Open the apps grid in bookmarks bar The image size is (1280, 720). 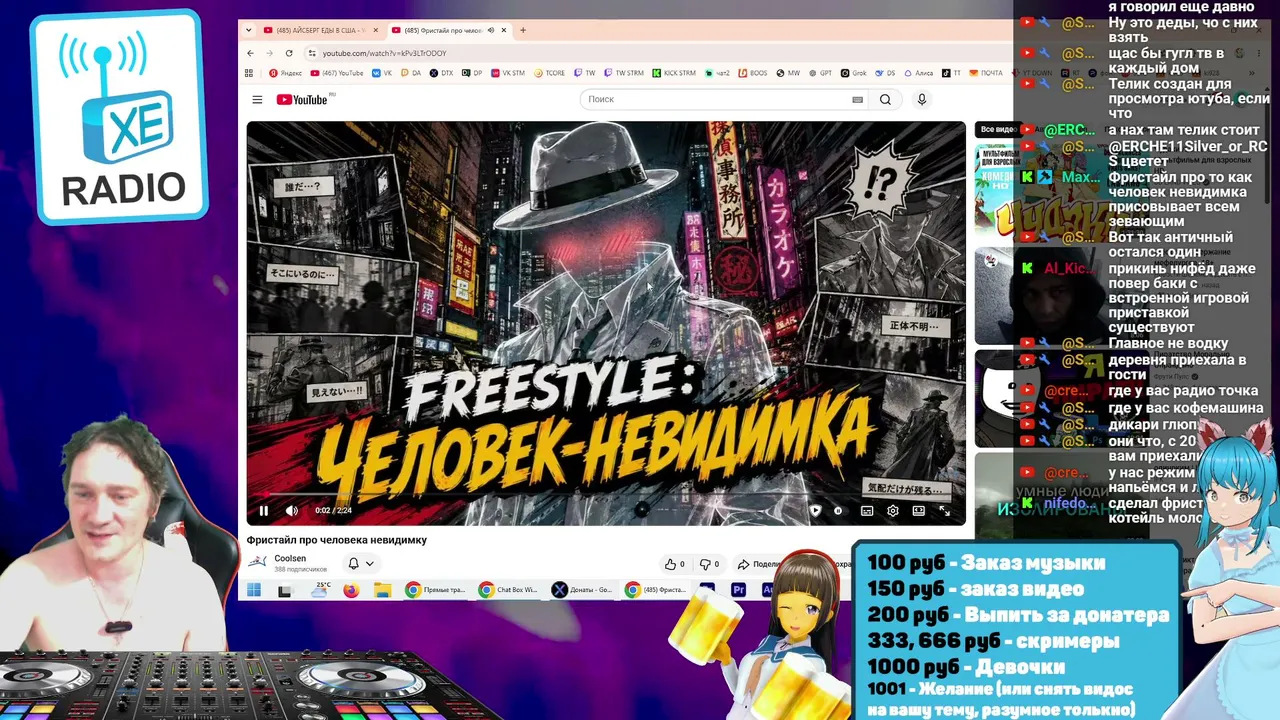(x=249, y=73)
